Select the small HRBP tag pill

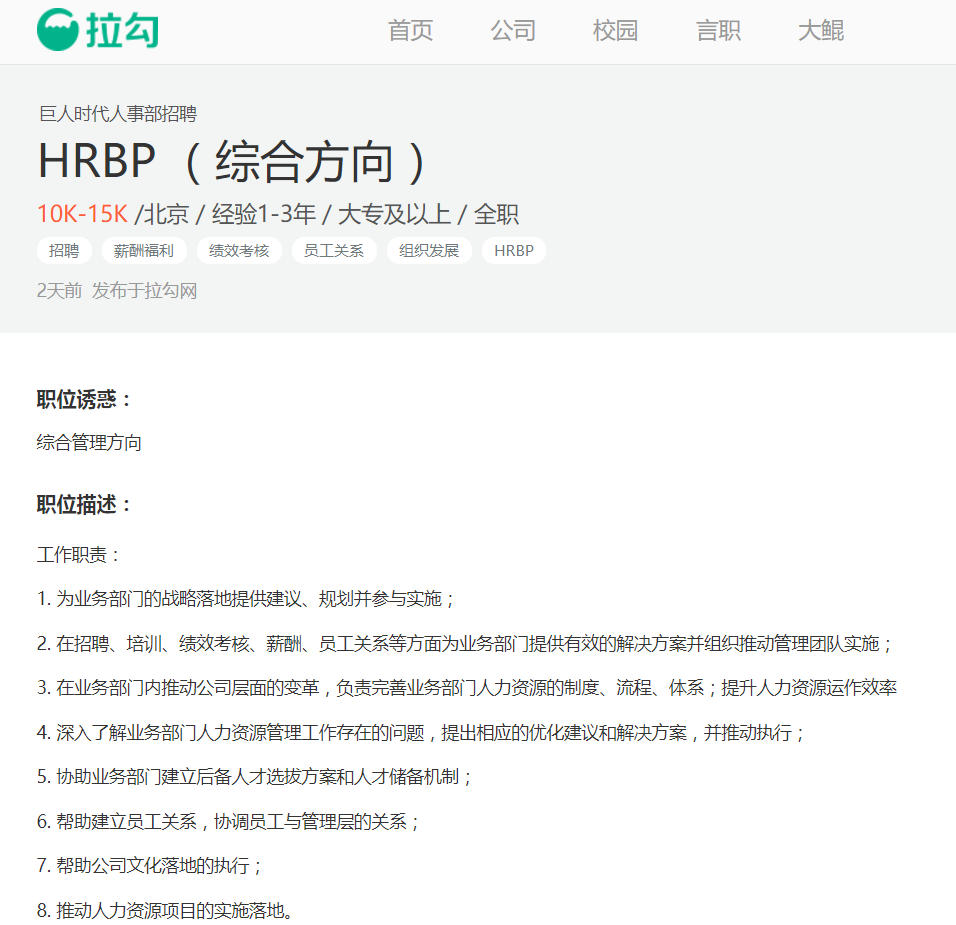point(514,250)
